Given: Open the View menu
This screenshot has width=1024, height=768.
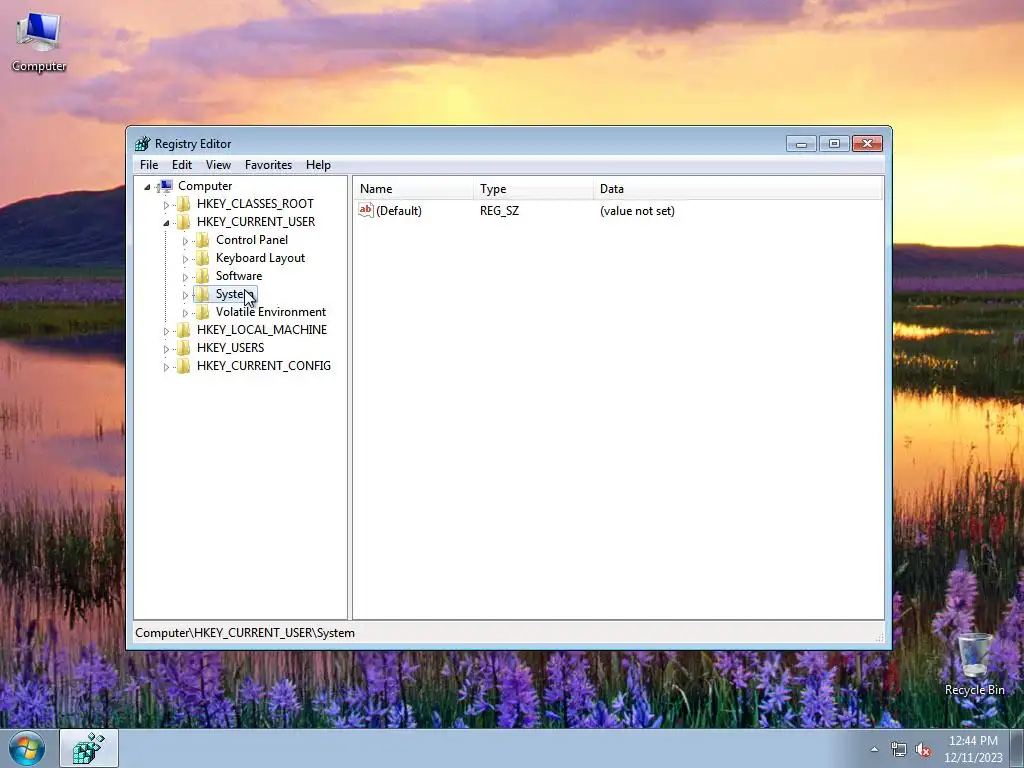Looking at the screenshot, I should tap(218, 165).
